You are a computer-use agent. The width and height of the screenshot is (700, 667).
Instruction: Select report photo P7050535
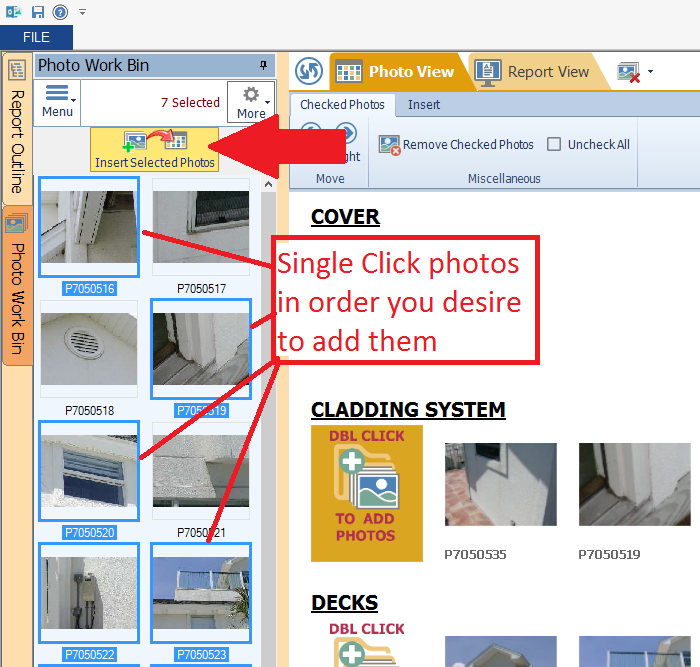coord(500,484)
